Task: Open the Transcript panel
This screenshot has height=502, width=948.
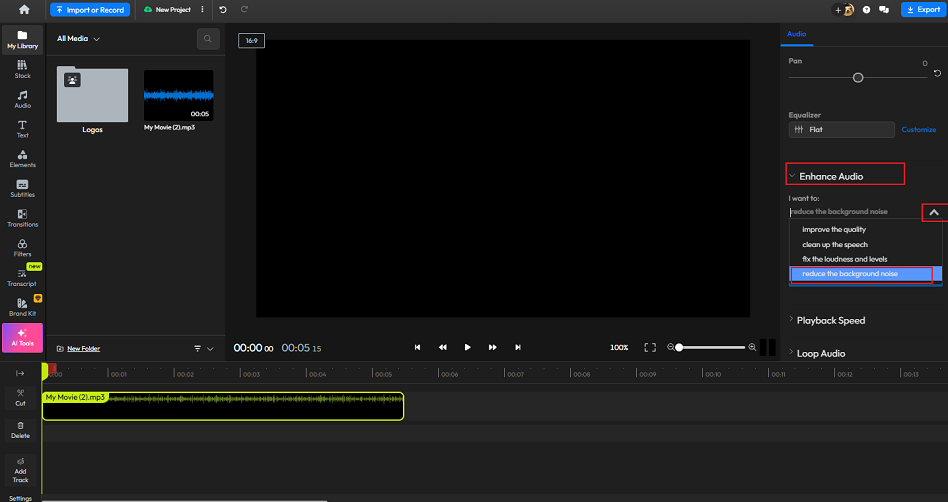Action: [x=22, y=277]
